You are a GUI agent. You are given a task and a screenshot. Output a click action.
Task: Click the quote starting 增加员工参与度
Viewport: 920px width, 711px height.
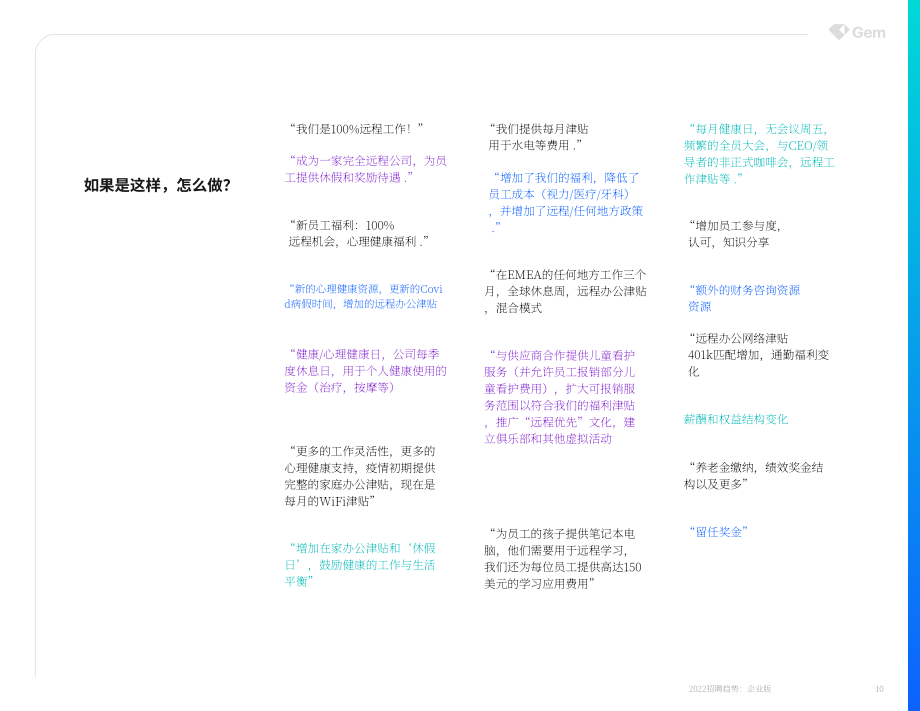pyautogui.click(x=734, y=233)
